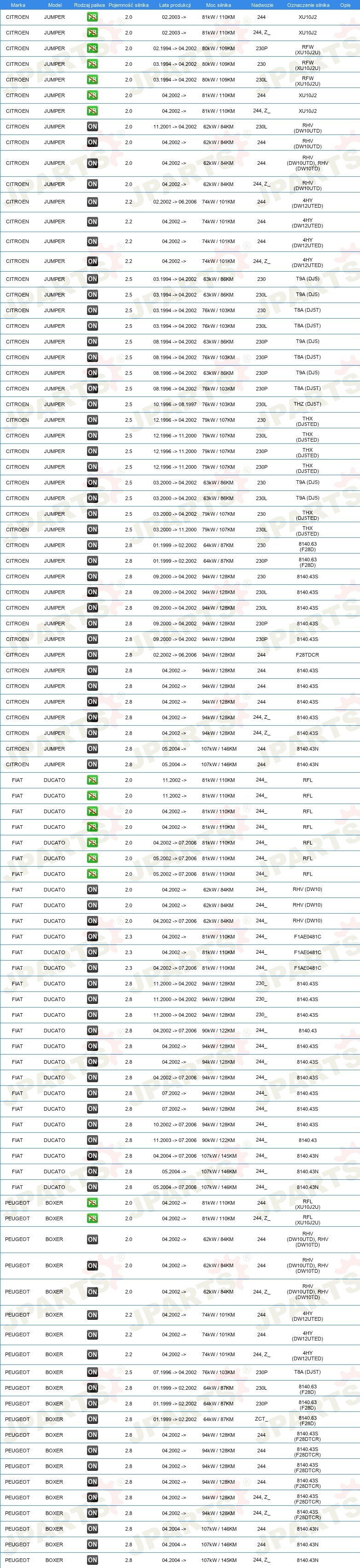360x1568 pixels.
Task: Click 74kW / 101KM in 02.2002 -> 06.2006 row
Action: pyautogui.click(x=219, y=202)
